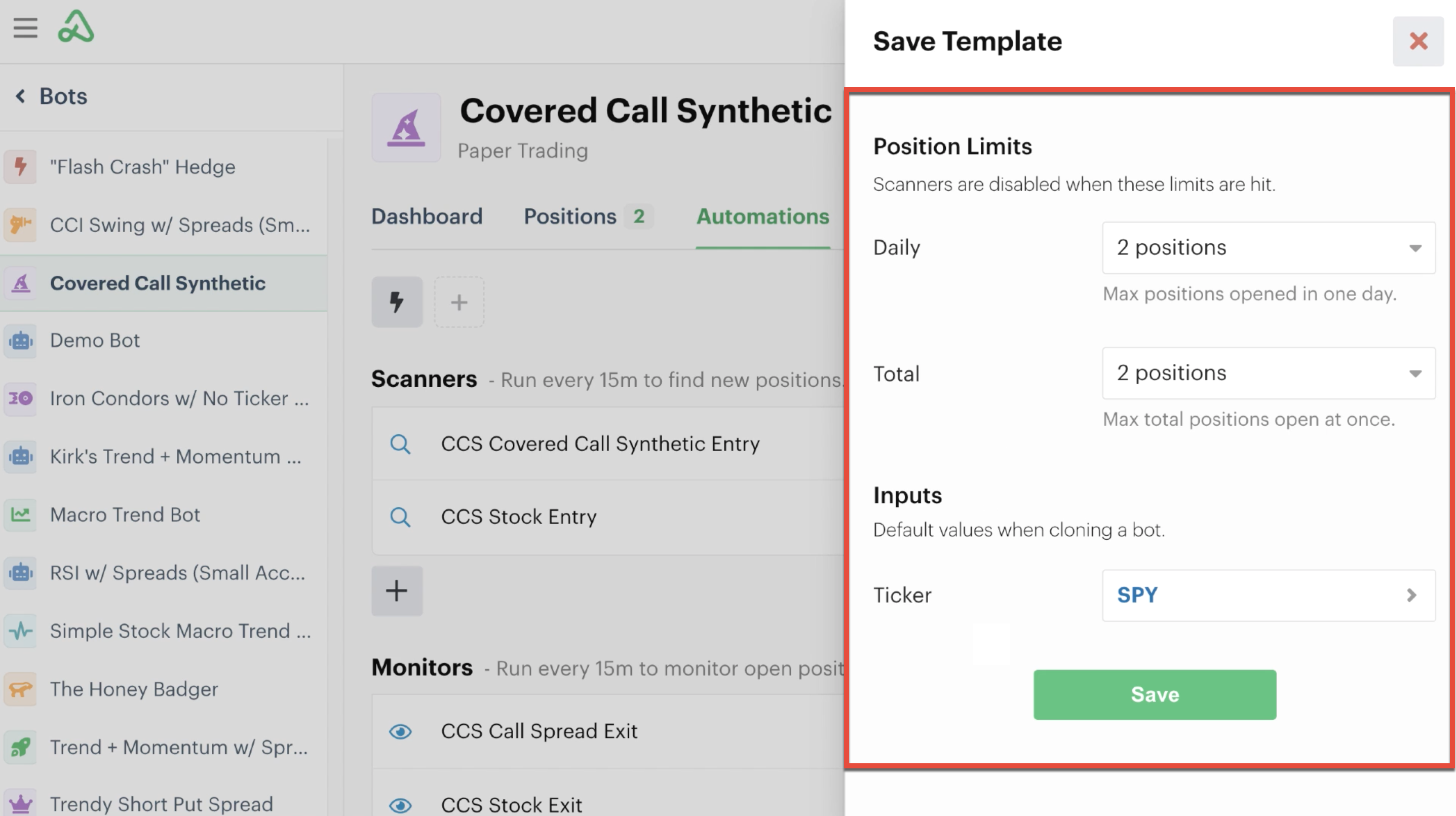
Task: Open the hamburger menu icon
Action: tap(25, 28)
